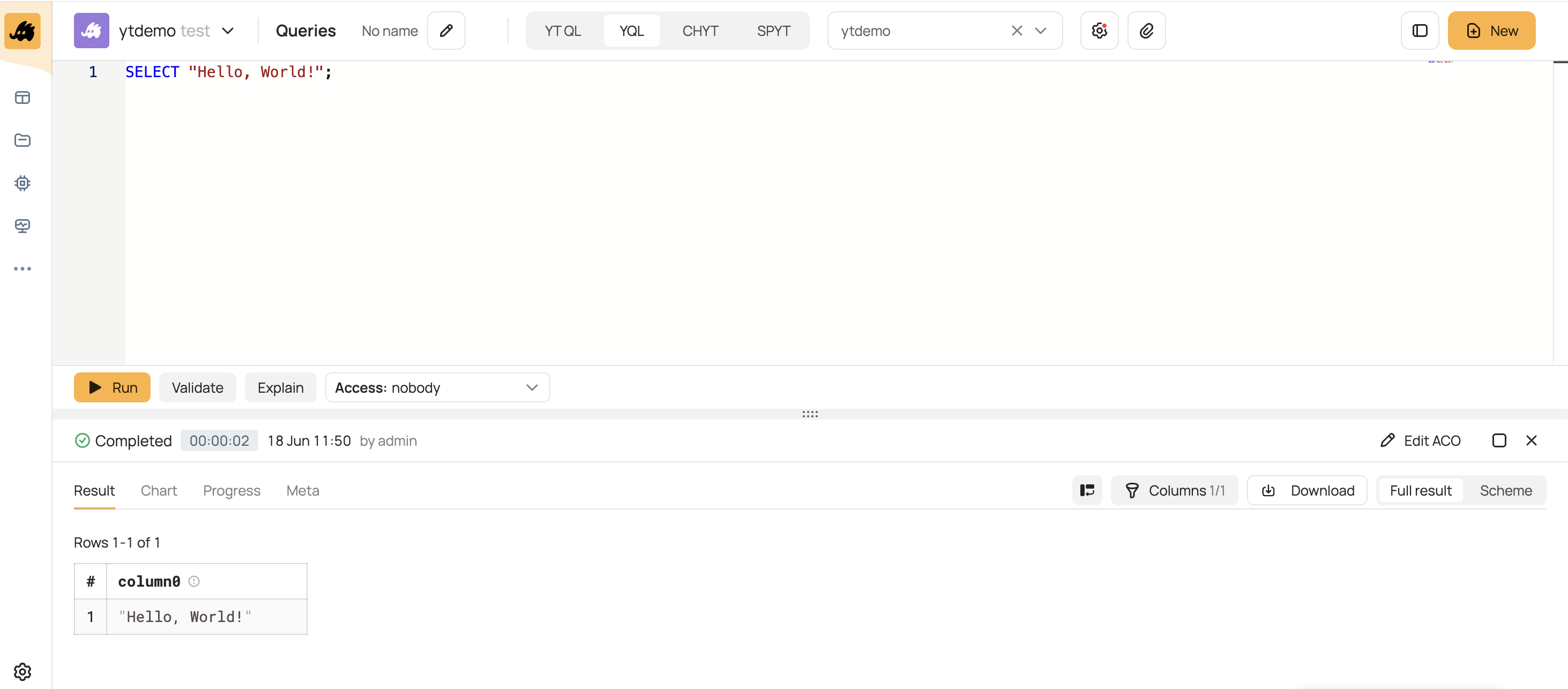The width and height of the screenshot is (1568, 689).
Task: Open the folder navigation icon in sidebar
Action: click(x=23, y=140)
